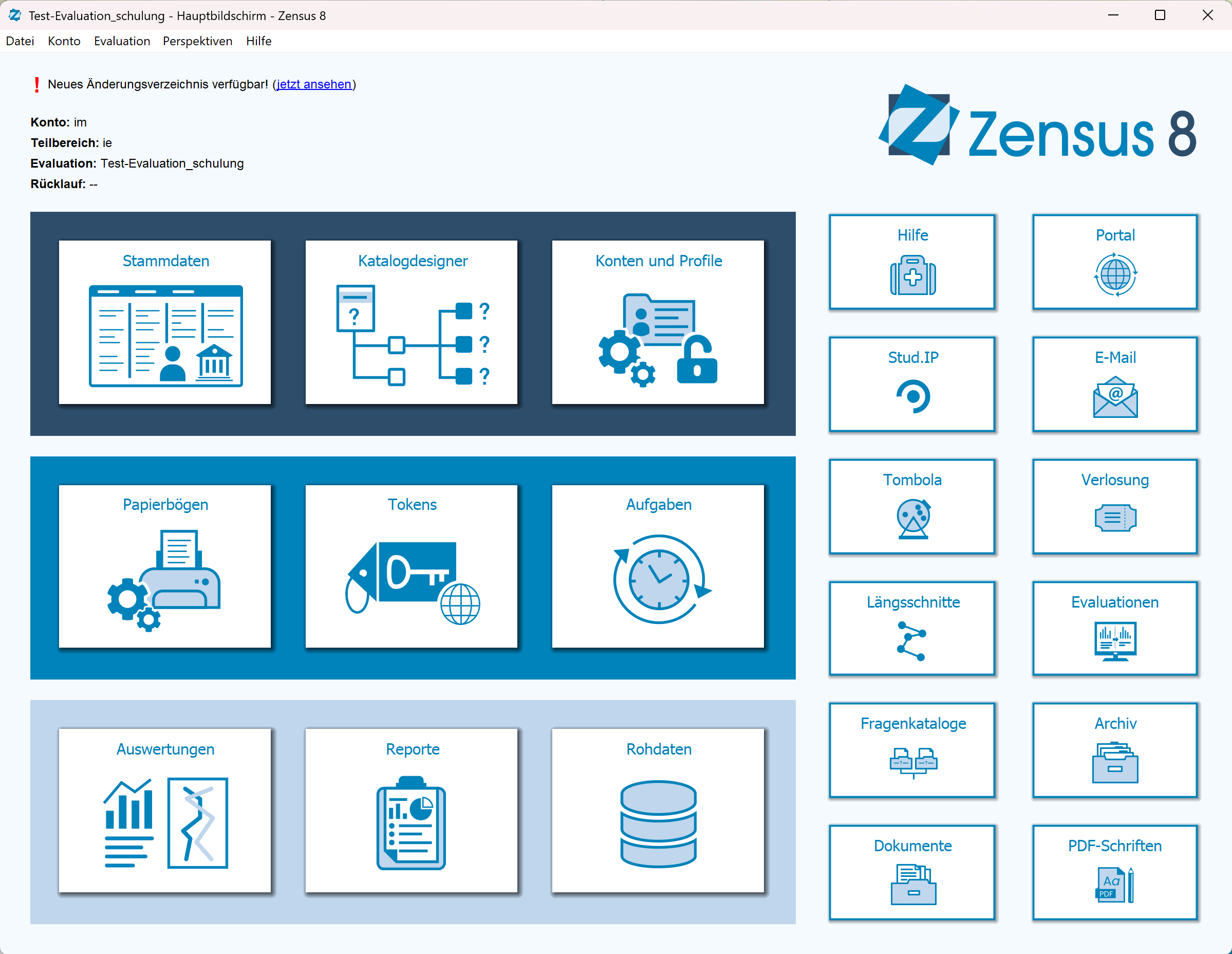
Task: Open the Perspektiven menu
Action: pos(197,41)
